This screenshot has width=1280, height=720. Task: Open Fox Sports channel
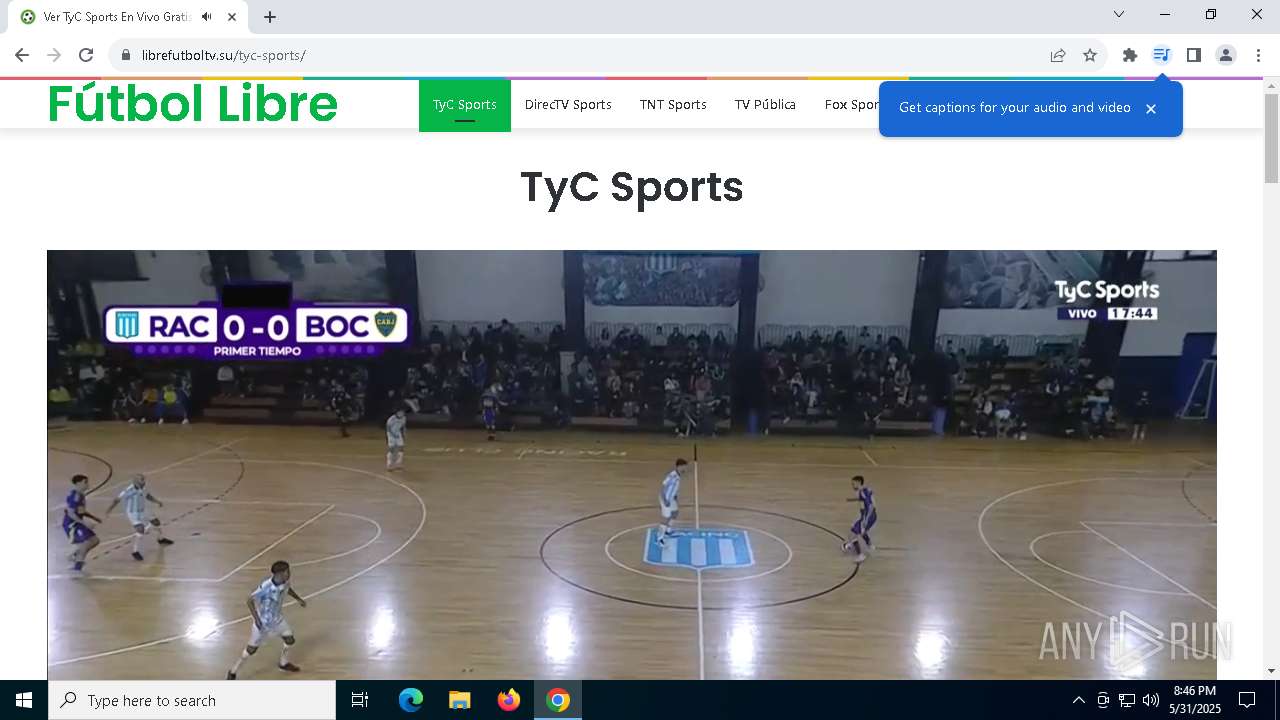[851, 105]
